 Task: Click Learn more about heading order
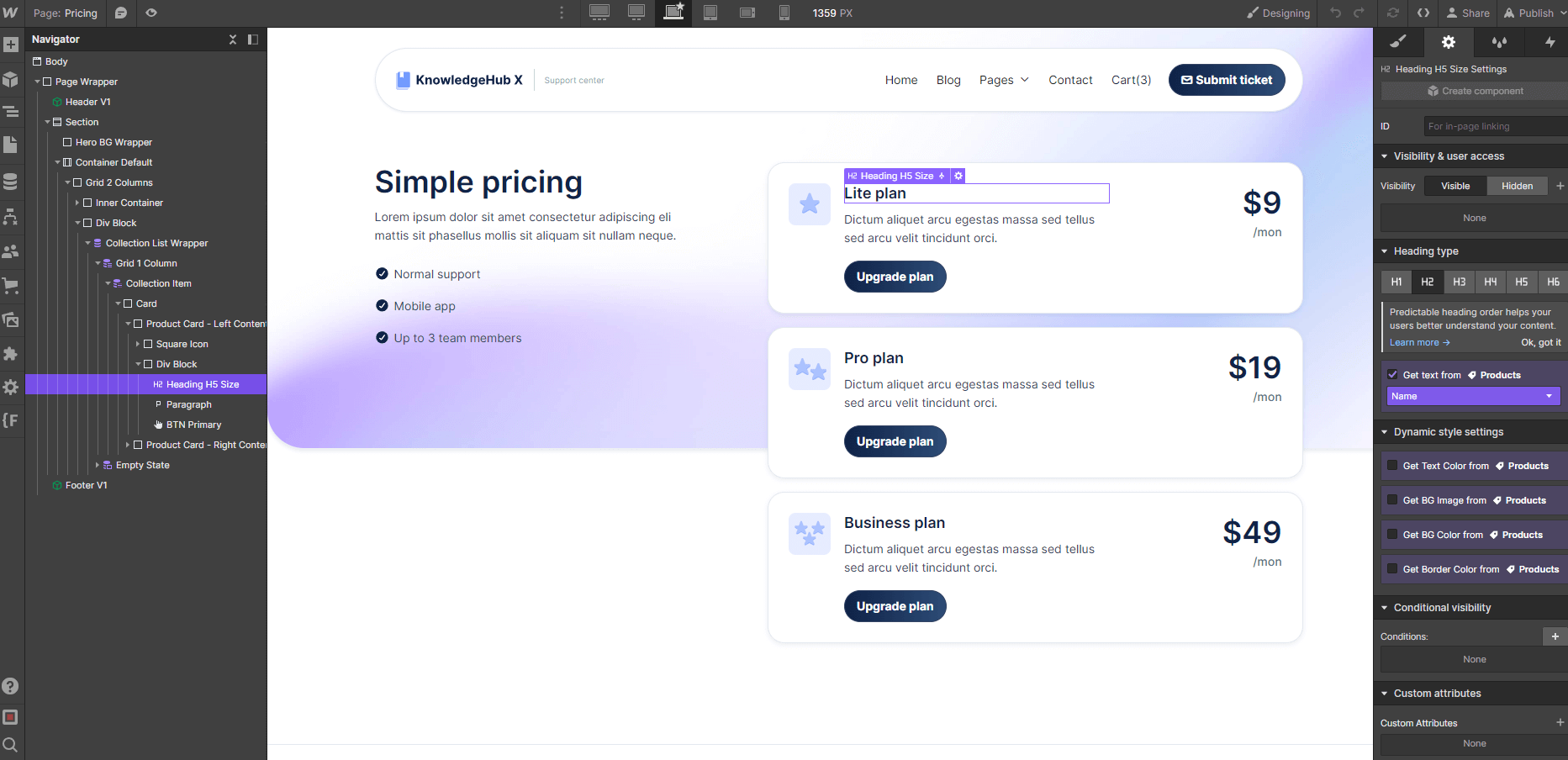point(1418,342)
